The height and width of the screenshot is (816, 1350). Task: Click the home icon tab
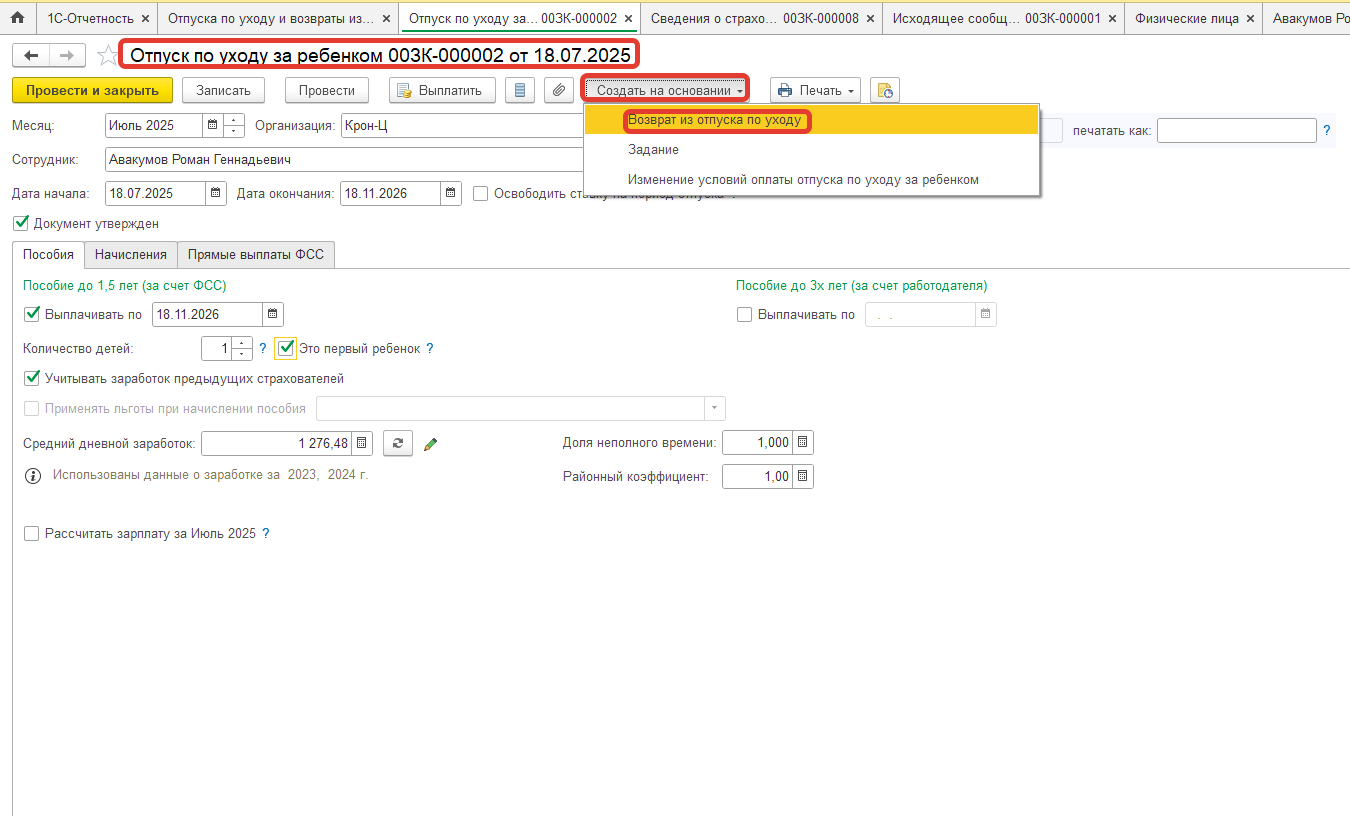pyautogui.click(x=17, y=18)
